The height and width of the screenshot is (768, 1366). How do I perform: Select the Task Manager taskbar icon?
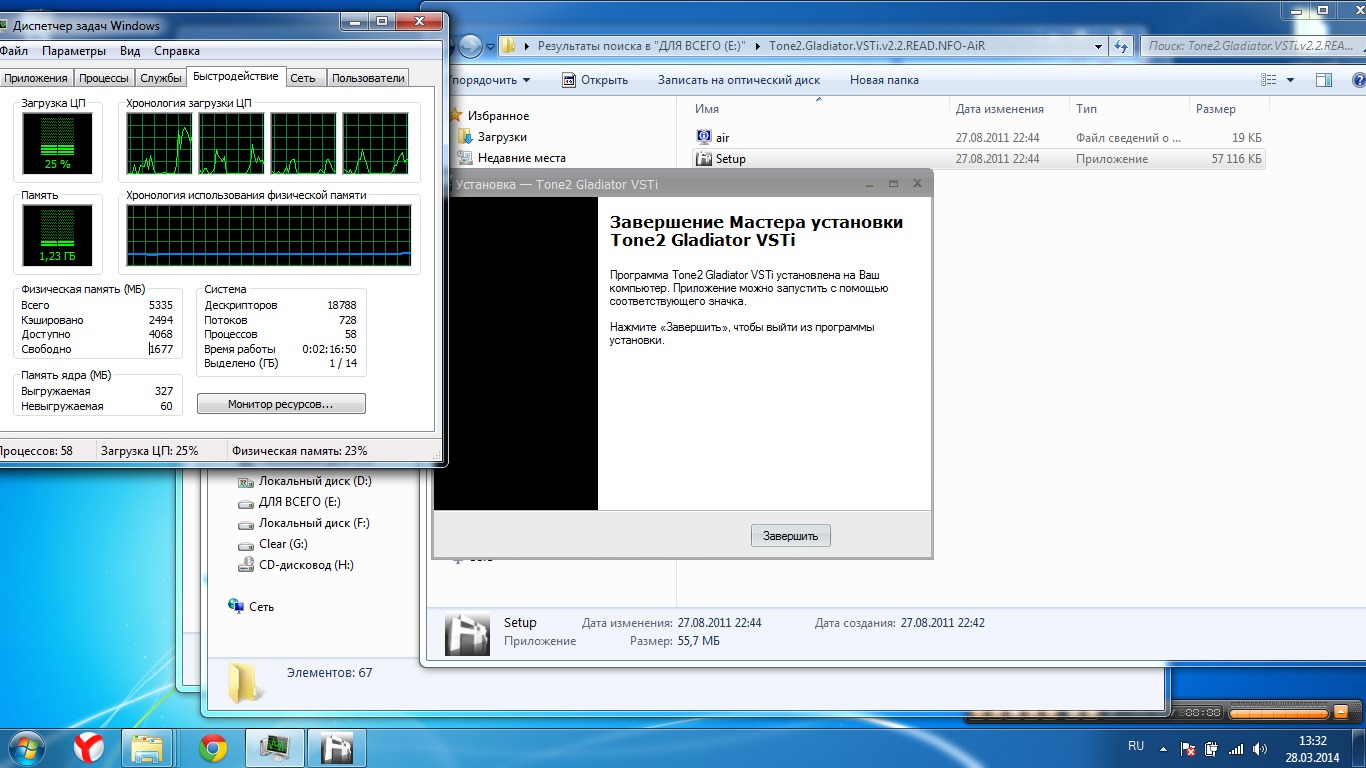(273, 747)
